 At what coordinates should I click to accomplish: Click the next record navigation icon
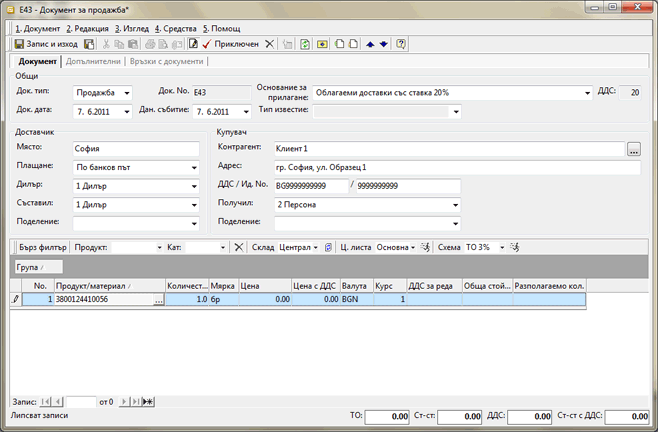pyautogui.click(x=123, y=402)
